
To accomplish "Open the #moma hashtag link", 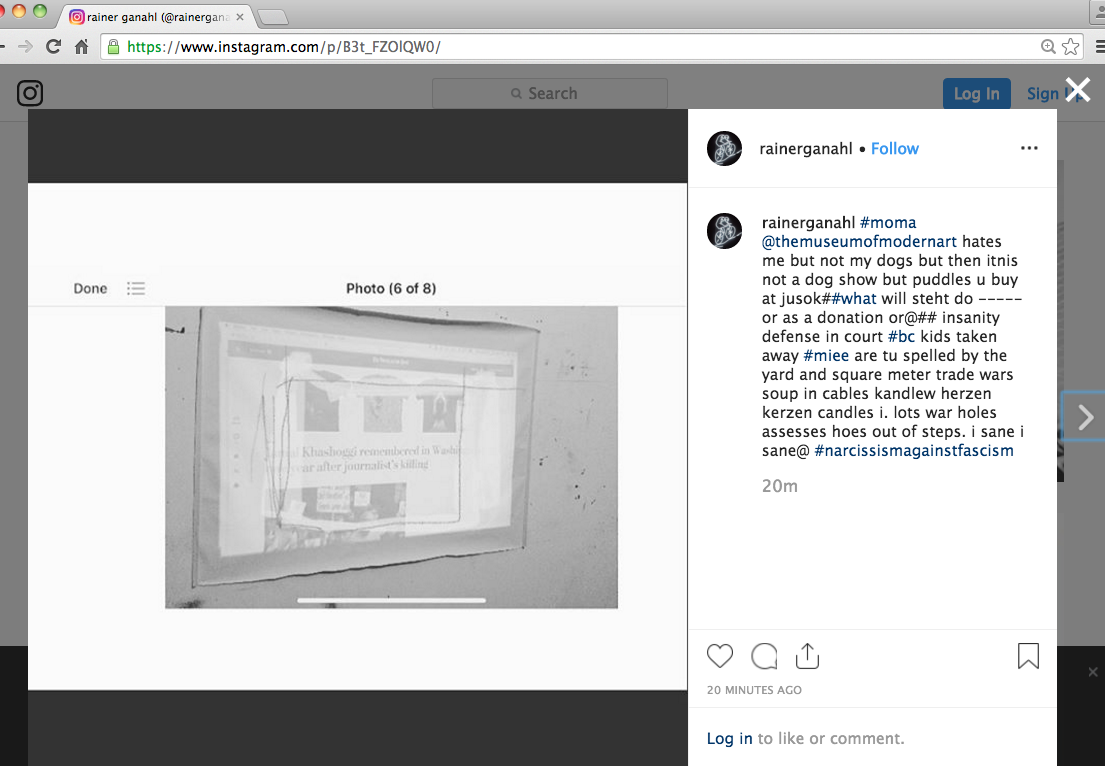I will click(888, 222).
